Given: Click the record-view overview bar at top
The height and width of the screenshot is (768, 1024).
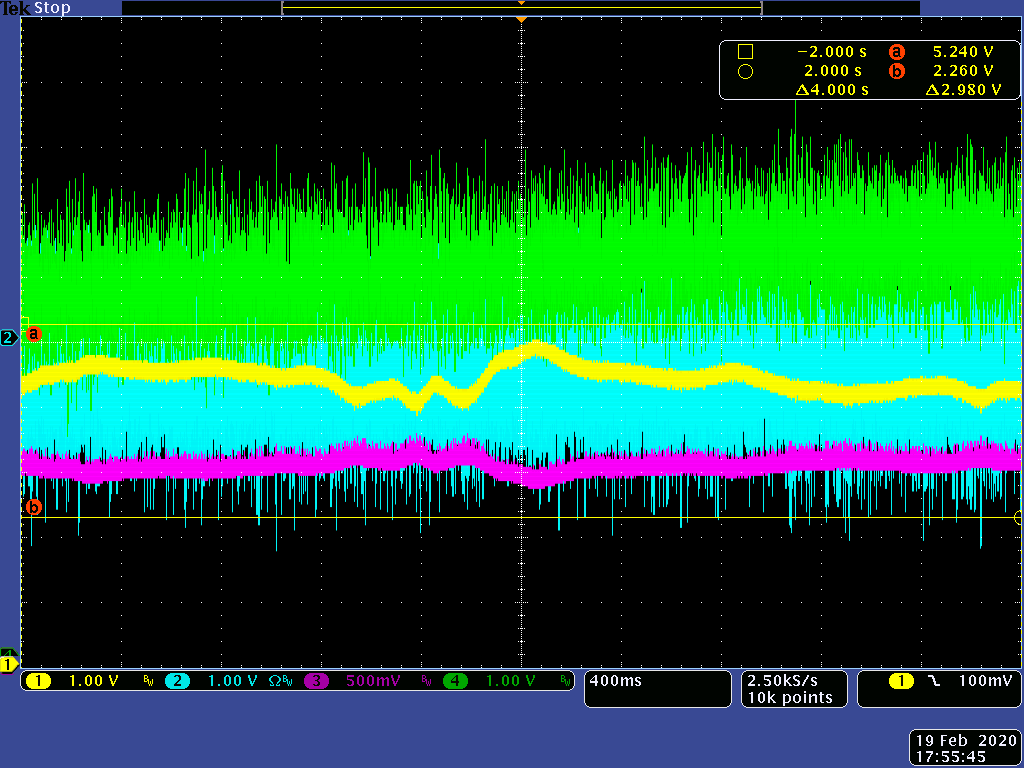Looking at the screenshot, I should tap(521, 7).
